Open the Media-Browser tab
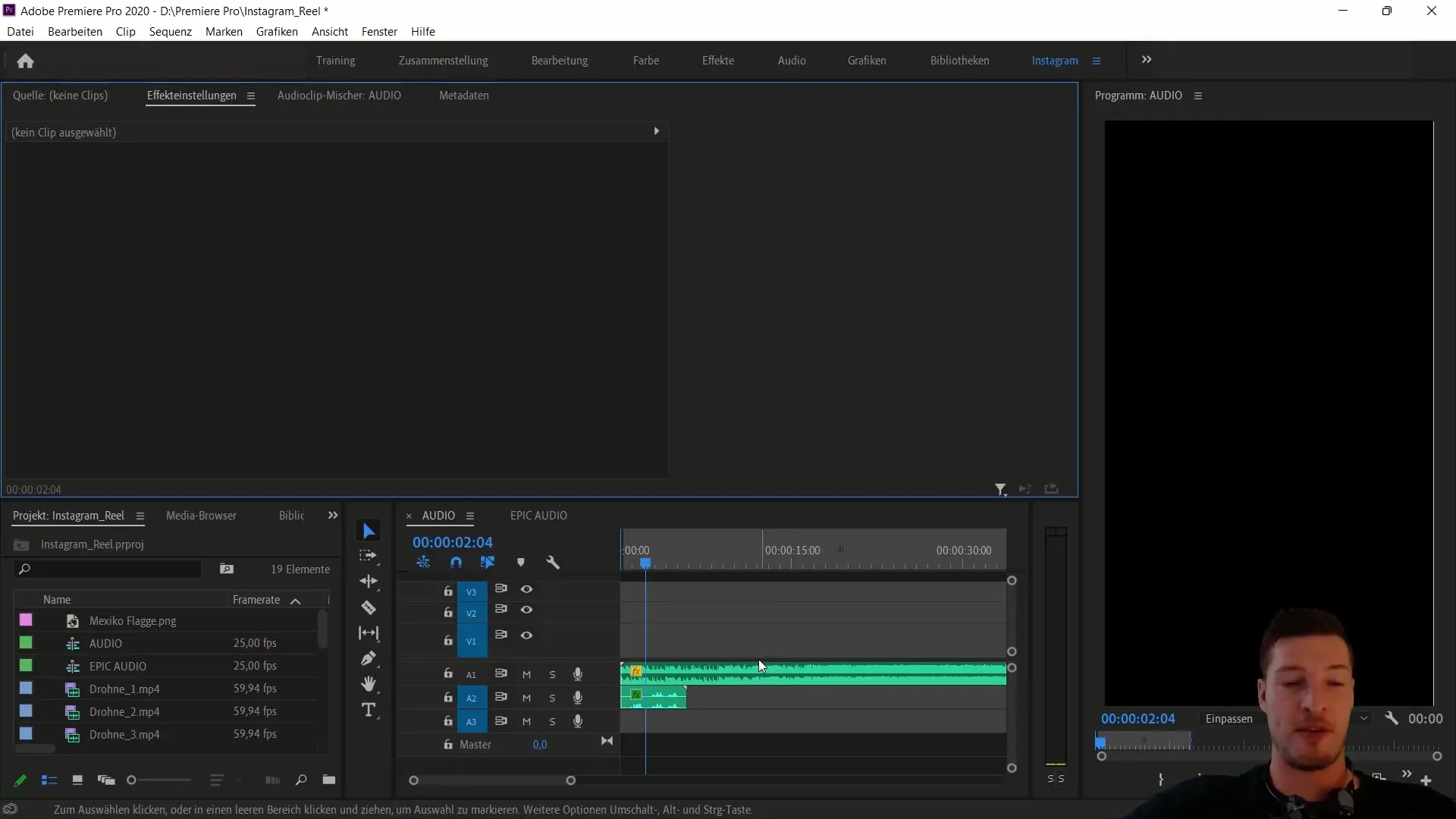1456x819 pixels. pos(201,516)
